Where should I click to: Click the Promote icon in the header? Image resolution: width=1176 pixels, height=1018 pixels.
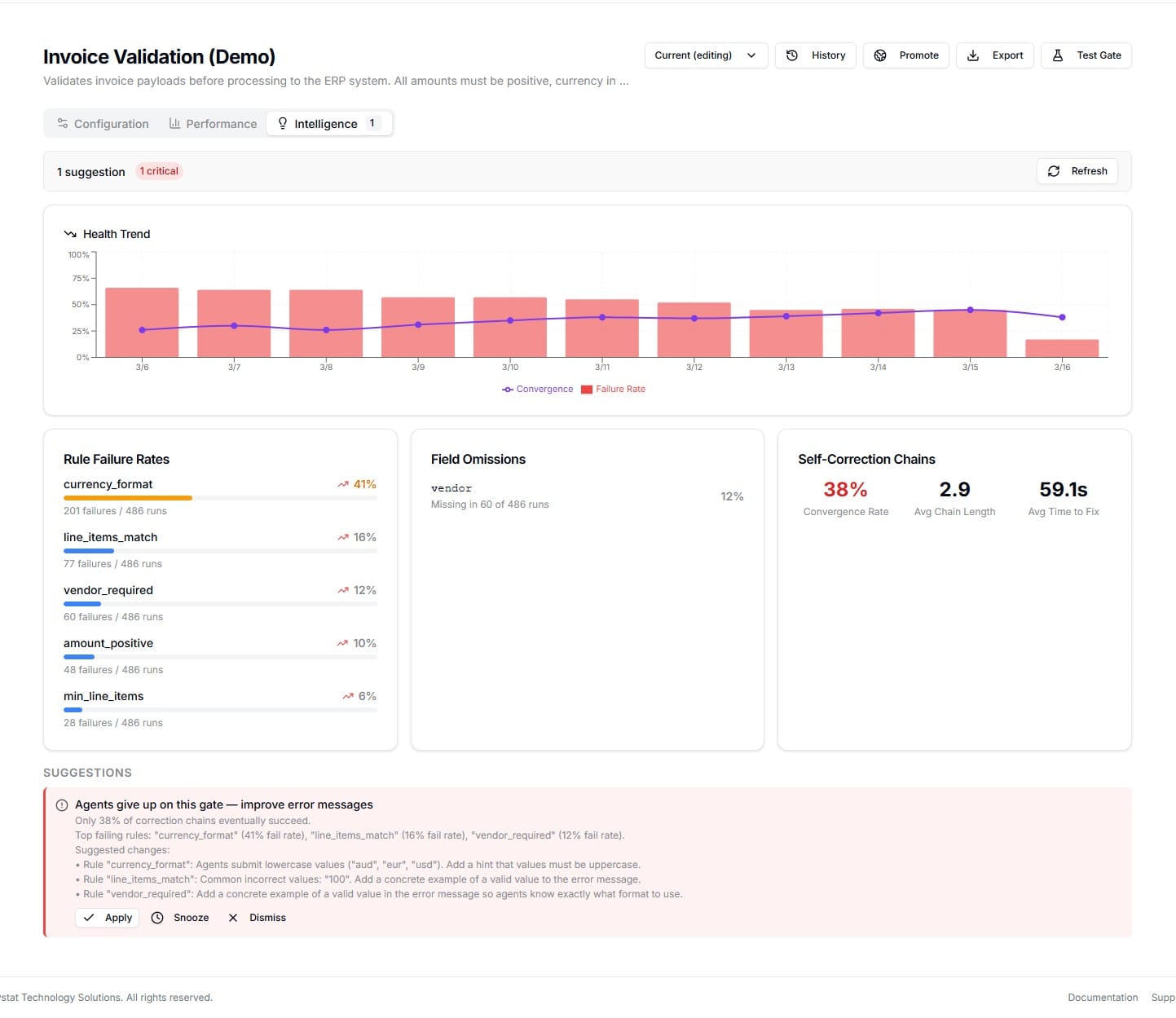point(880,55)
